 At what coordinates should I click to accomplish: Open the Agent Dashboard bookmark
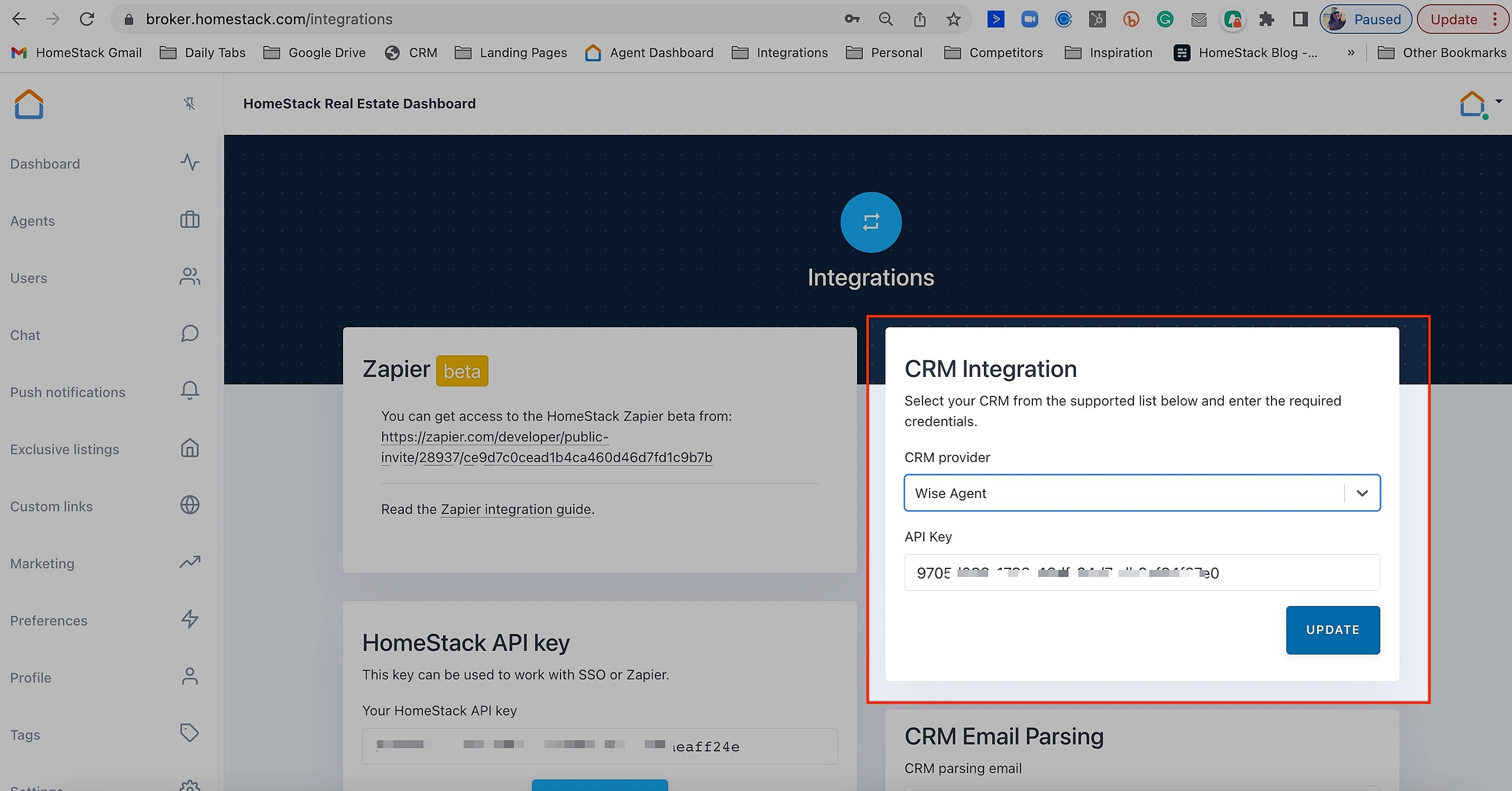pyautogui.click(x=649, y=53)
